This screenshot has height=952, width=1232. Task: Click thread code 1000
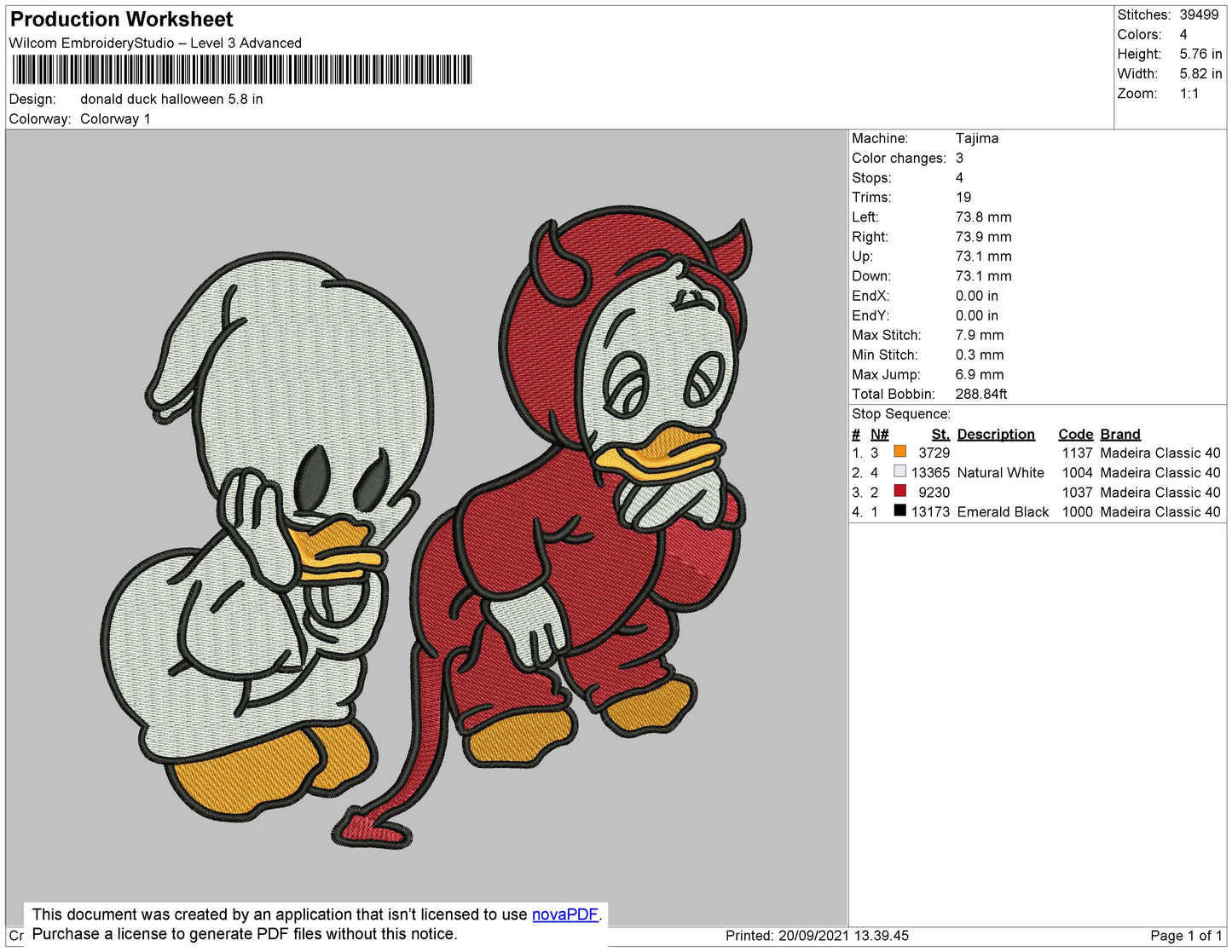pos(1077,512)
